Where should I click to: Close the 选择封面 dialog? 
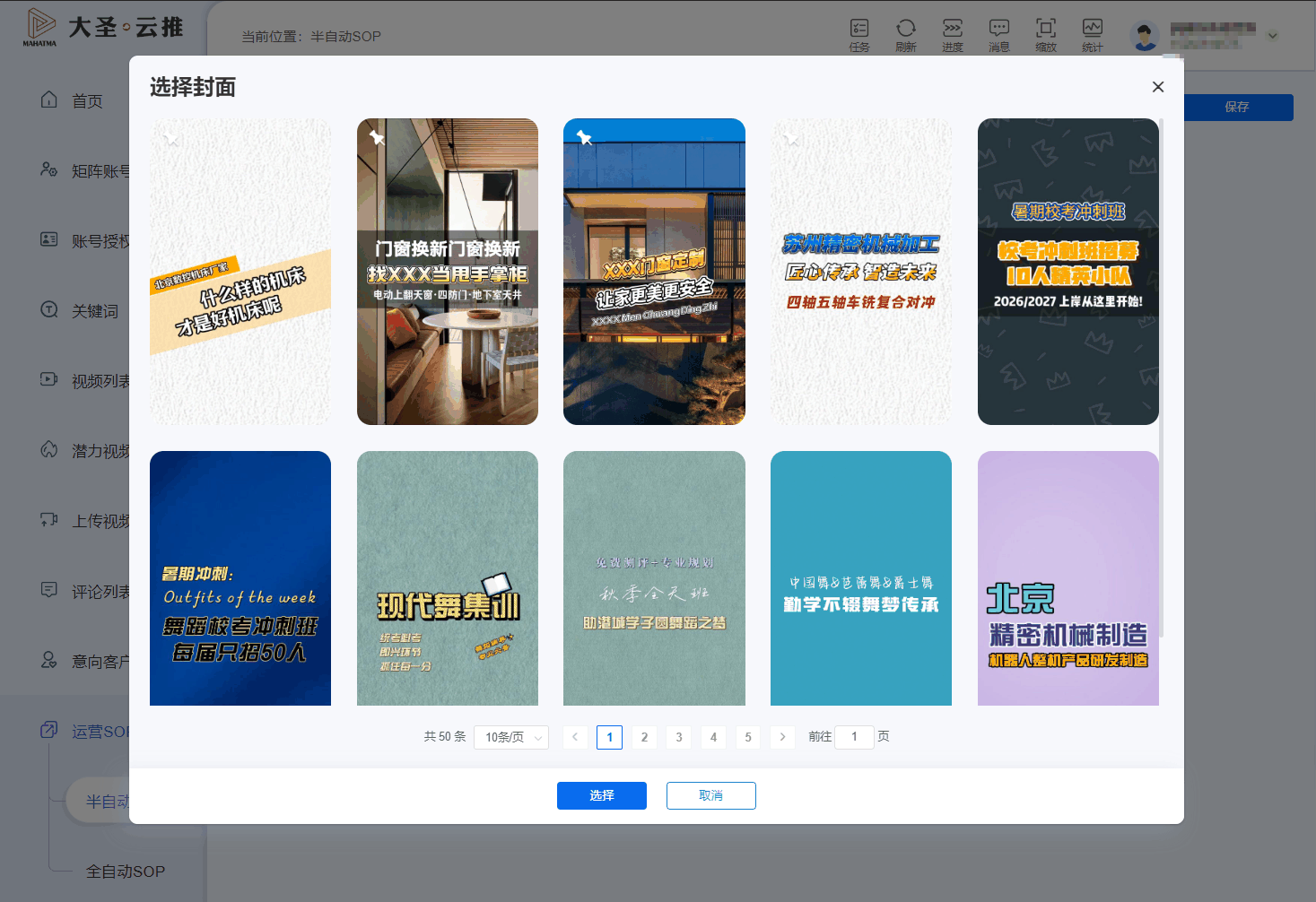click(1158, 87)
